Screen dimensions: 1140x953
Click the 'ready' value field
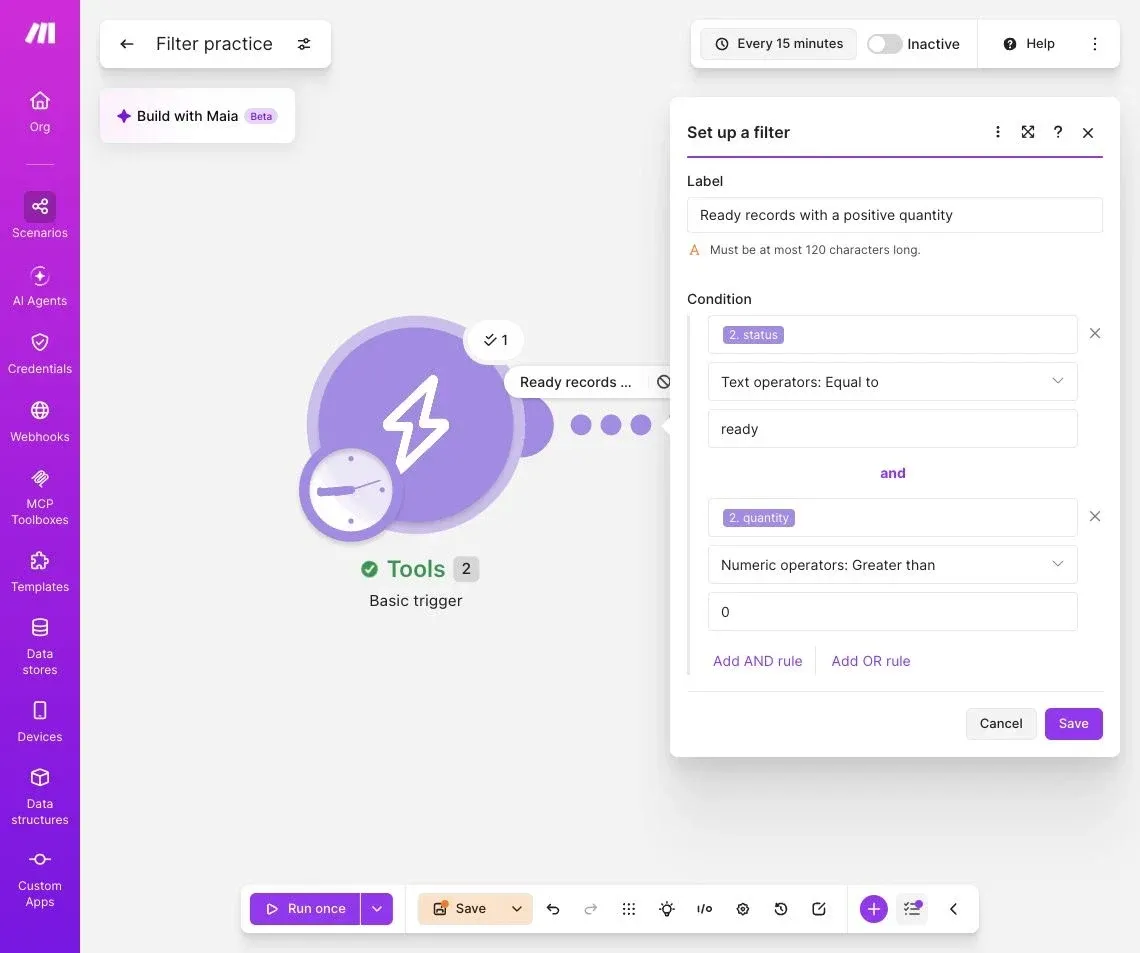892,429
